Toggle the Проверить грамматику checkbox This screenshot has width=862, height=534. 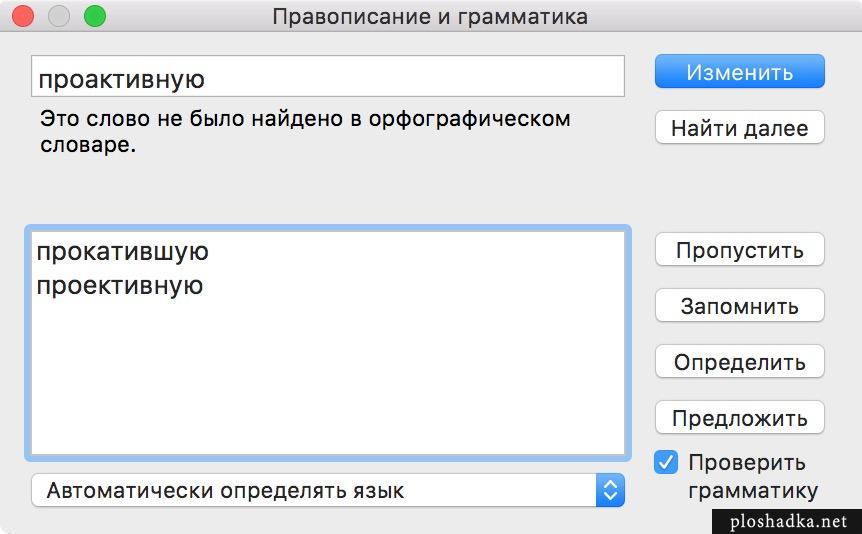(x=666, y=463)
